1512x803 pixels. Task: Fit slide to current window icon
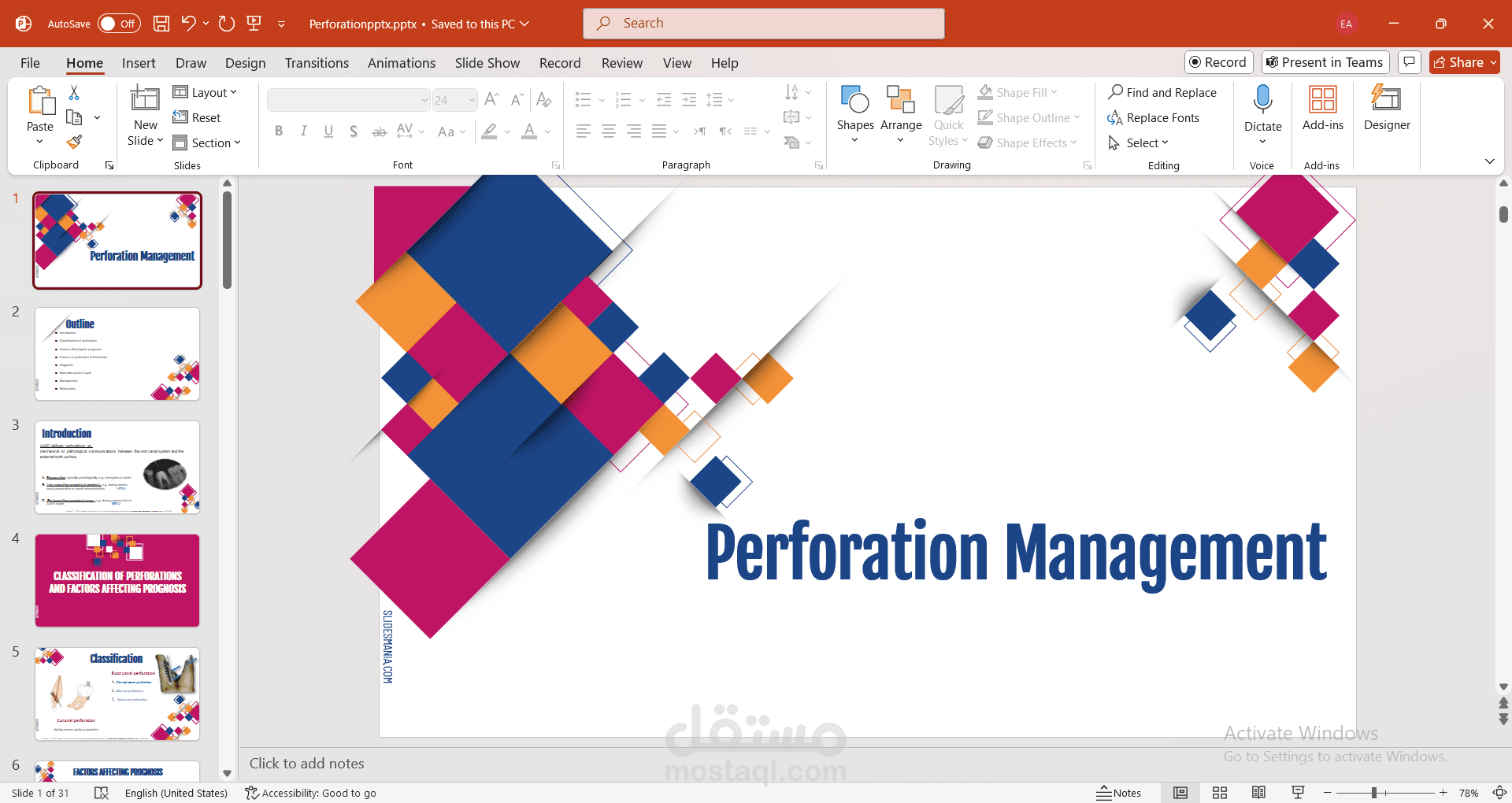tap(1500, 793)
